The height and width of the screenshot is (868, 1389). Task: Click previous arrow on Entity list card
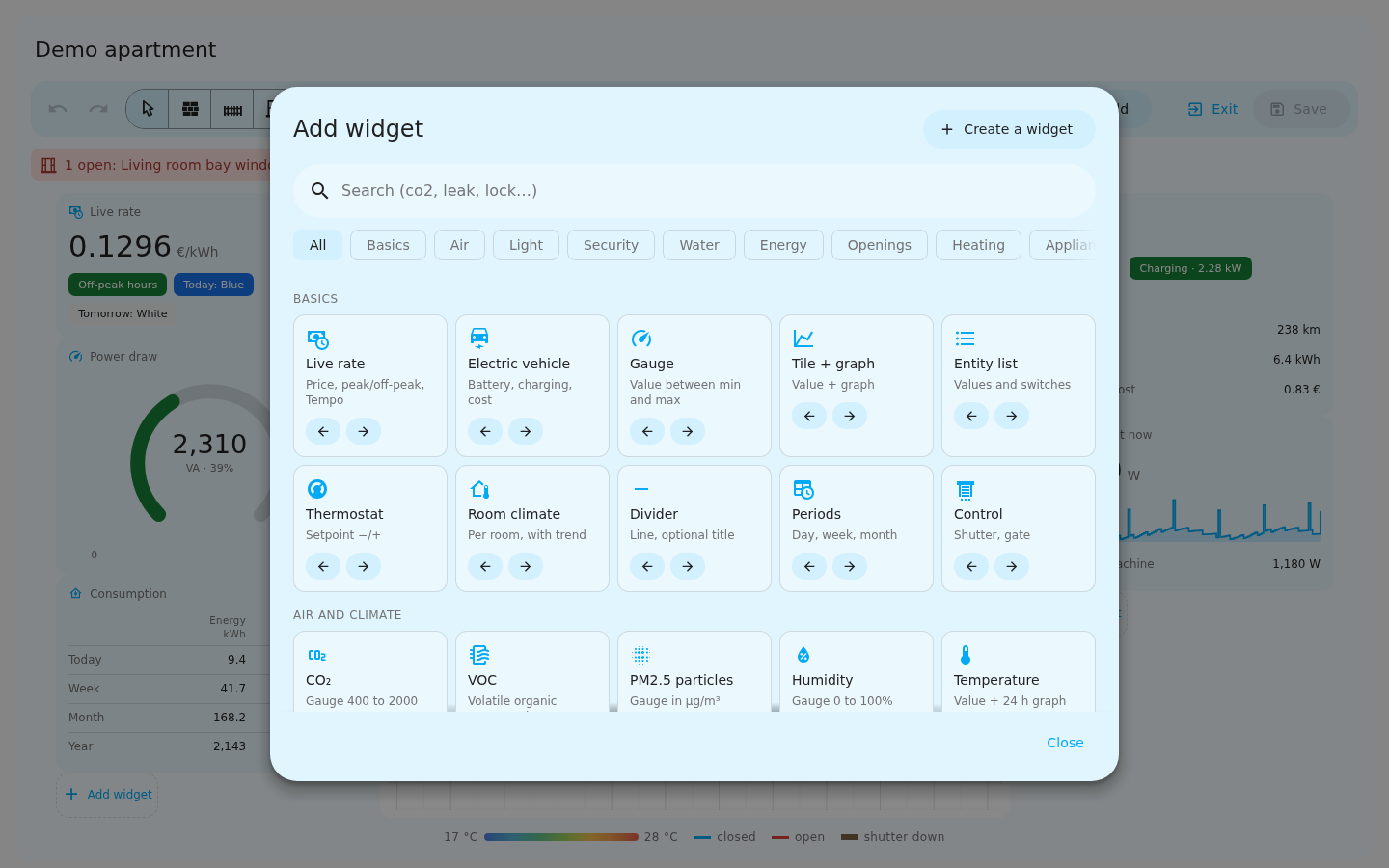[x=971, y=416]
